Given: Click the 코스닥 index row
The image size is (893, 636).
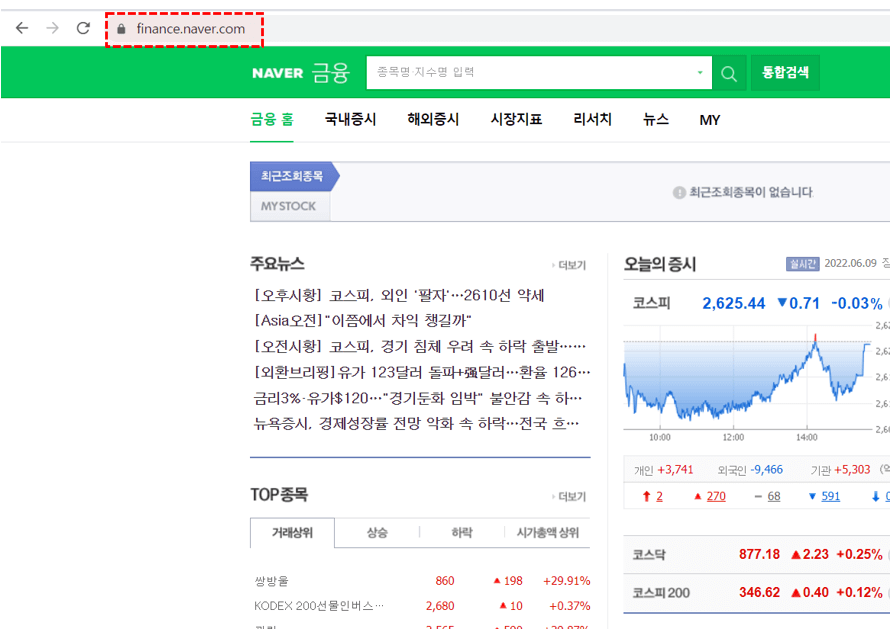Looking at the screenshot, I should (x=757, y=554).
